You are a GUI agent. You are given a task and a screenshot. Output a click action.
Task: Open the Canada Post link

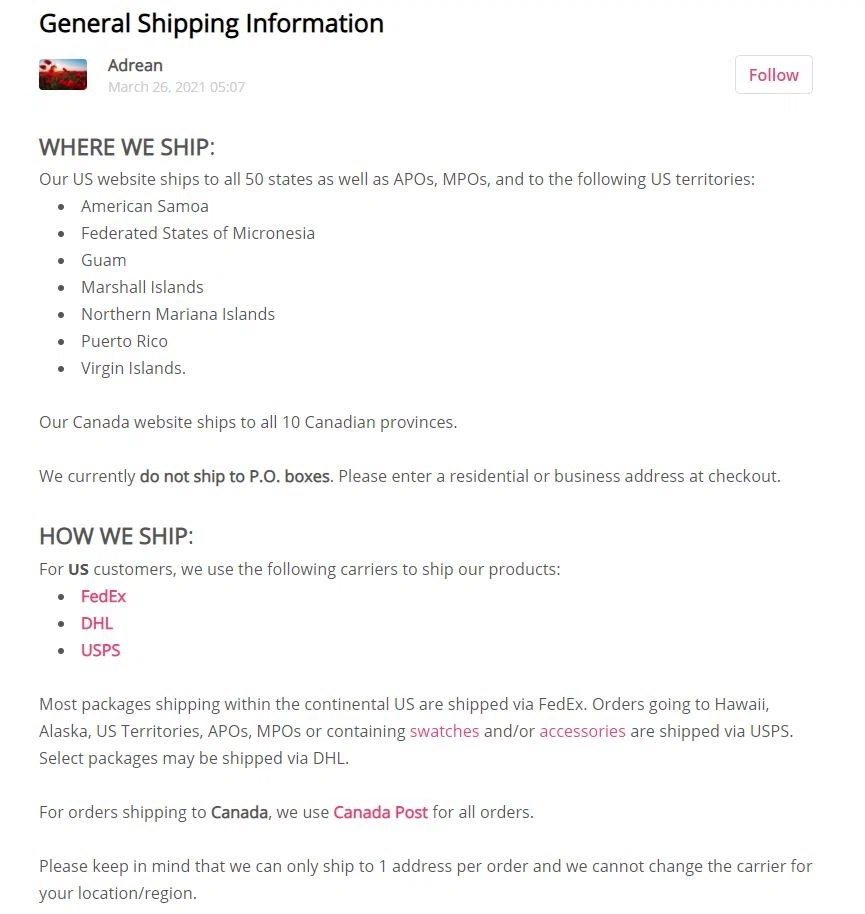380,812
